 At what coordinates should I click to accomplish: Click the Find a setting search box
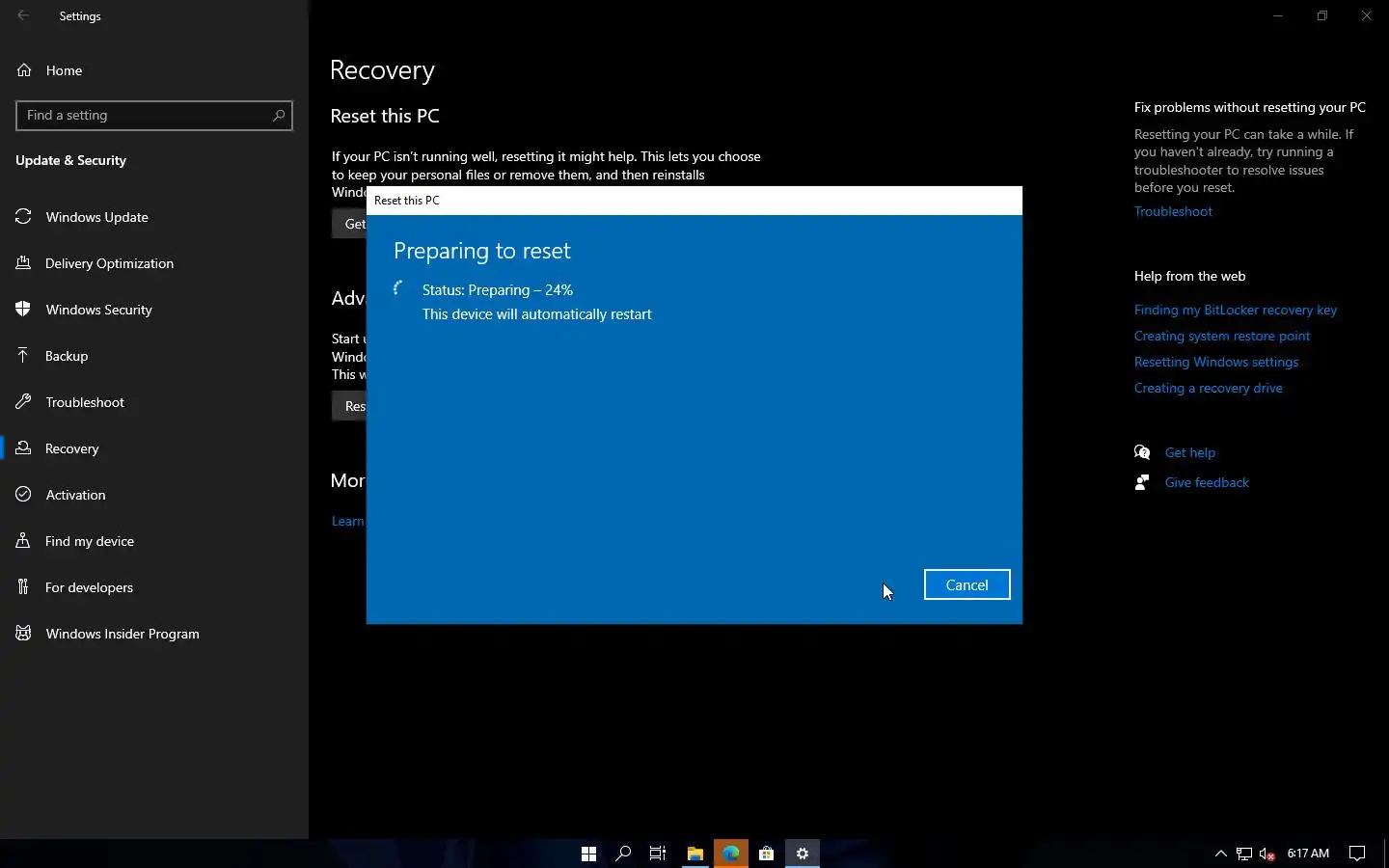click(x=154, y=115)
